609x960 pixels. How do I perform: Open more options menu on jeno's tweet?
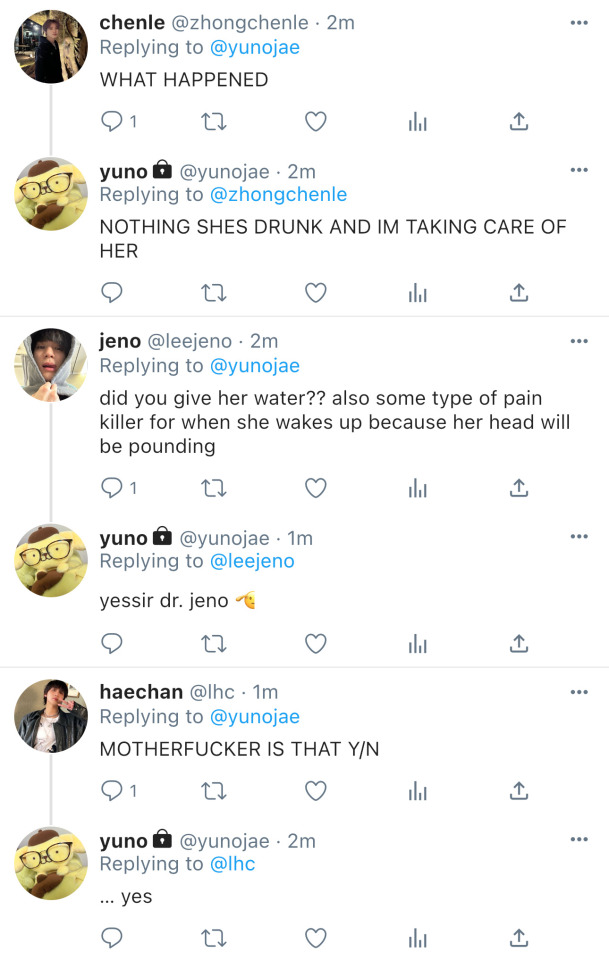(x=579, y=341)
